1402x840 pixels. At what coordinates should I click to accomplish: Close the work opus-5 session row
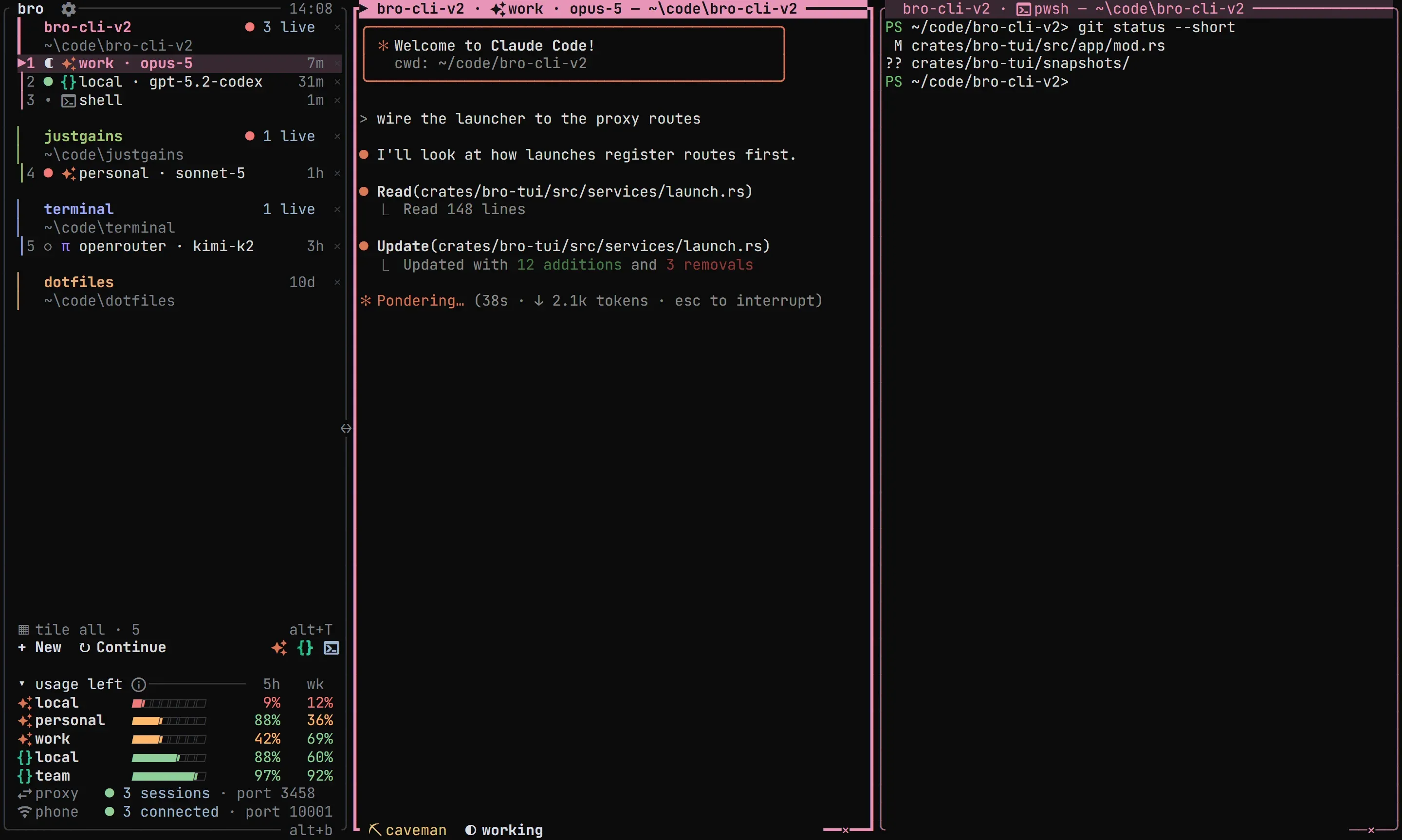point(337,63)
